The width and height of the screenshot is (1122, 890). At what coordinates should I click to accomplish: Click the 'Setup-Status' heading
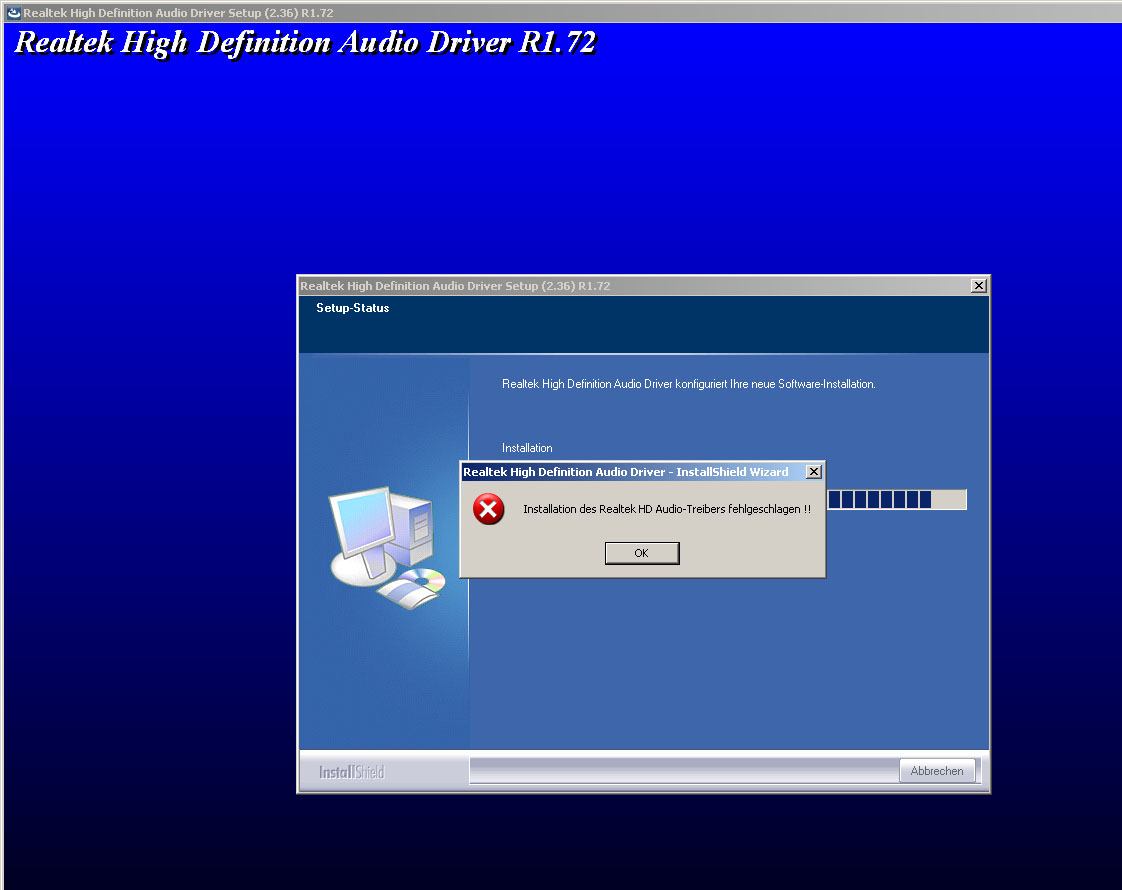[x=353, y=308]
